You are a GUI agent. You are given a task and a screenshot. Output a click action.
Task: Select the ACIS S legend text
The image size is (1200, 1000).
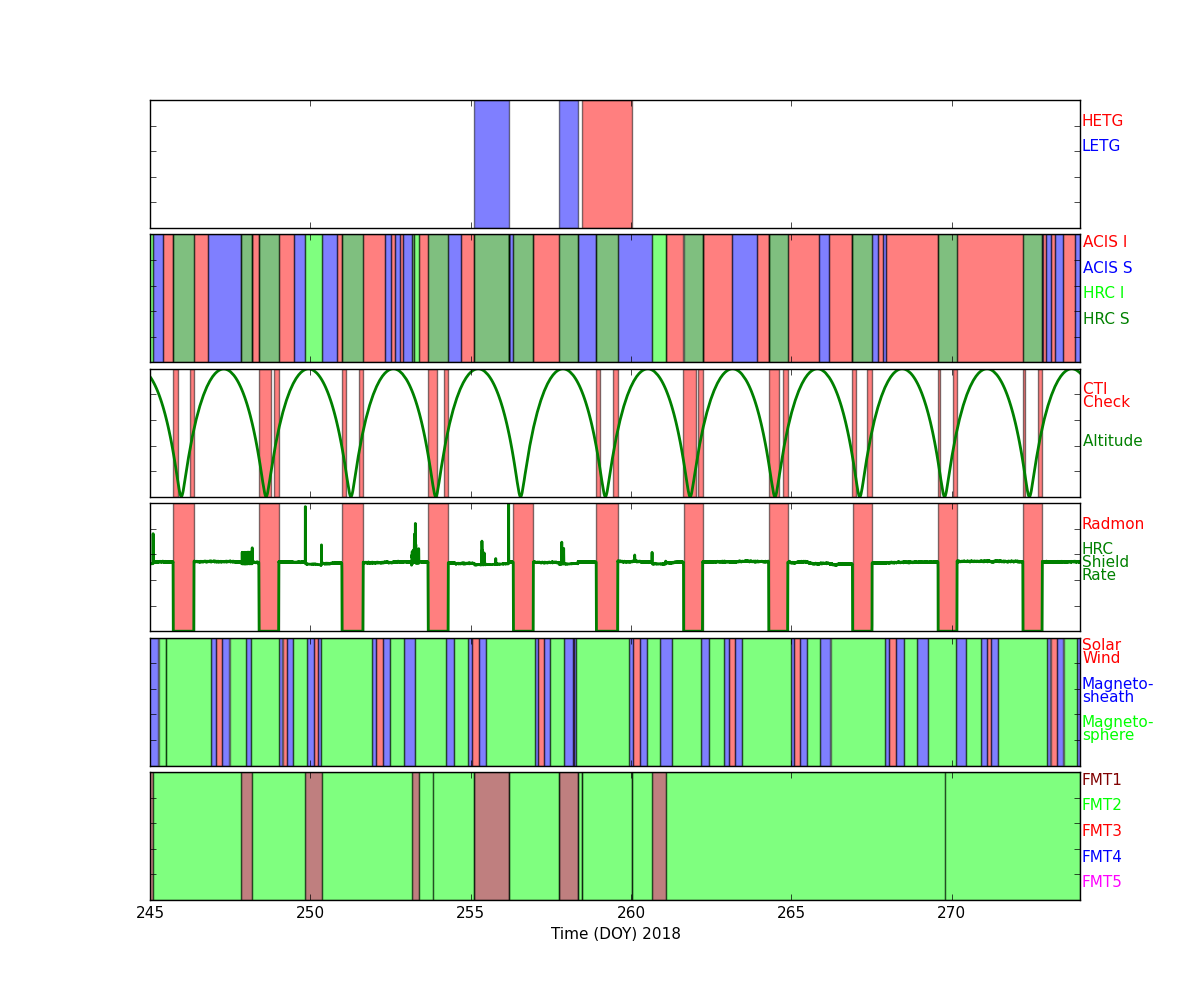[x=1106, y=268]
